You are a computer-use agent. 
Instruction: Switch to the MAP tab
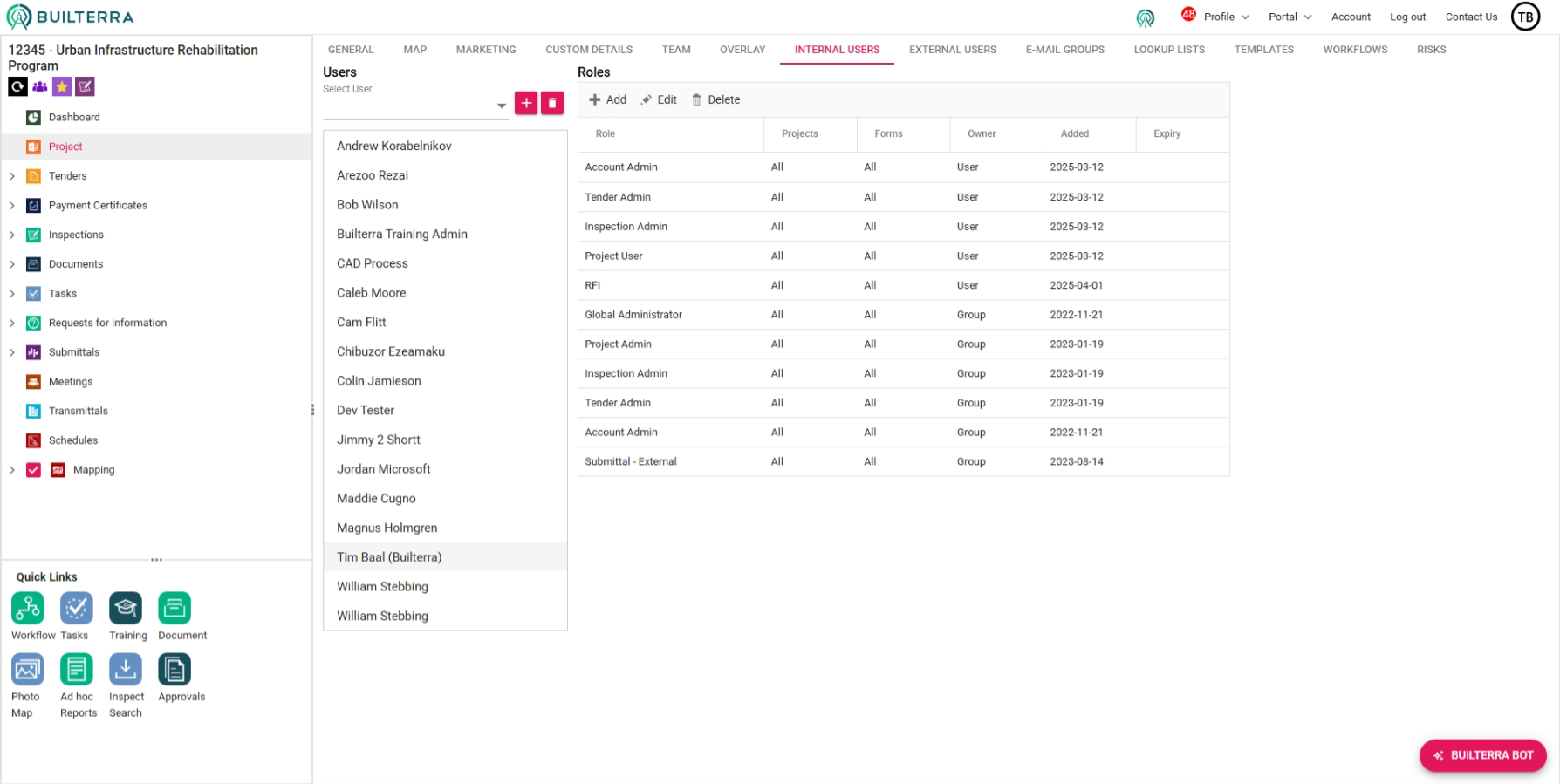(415, 50)
